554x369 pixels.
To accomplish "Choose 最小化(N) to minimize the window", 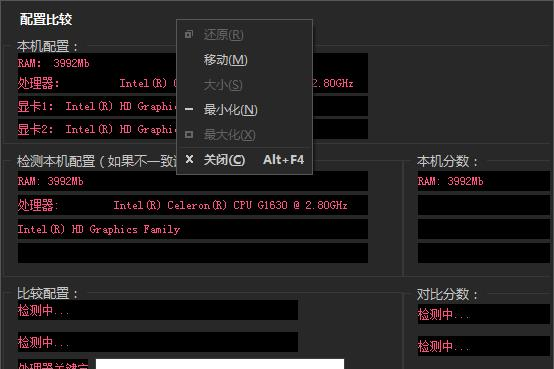I will (x=244, y=110).
